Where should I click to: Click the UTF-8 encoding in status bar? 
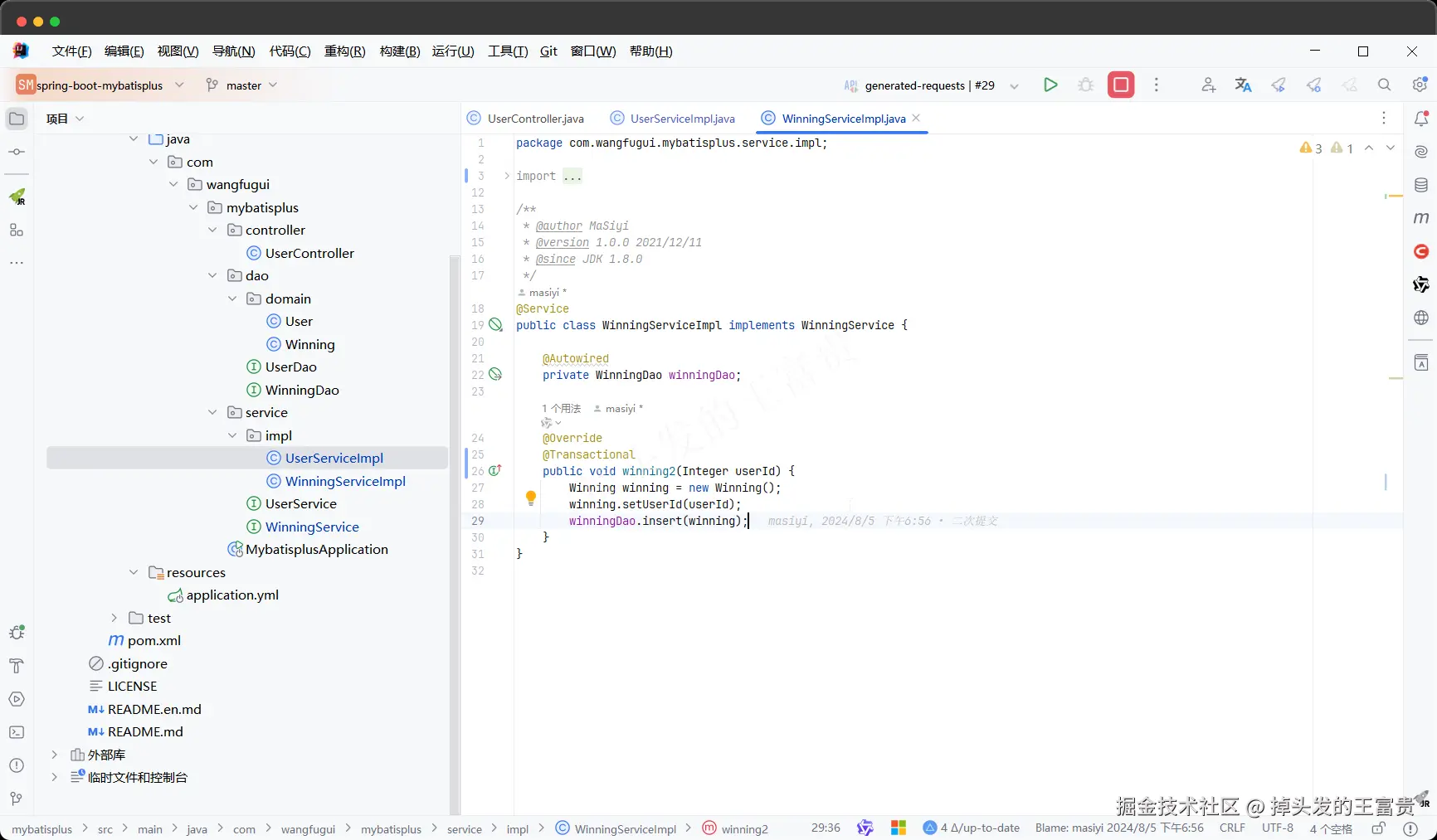(1278, 828)
